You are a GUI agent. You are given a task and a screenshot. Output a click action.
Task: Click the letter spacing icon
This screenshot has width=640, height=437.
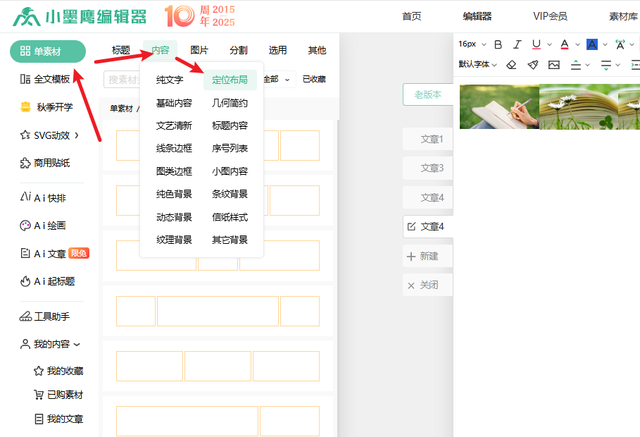[x=620, y=44]
